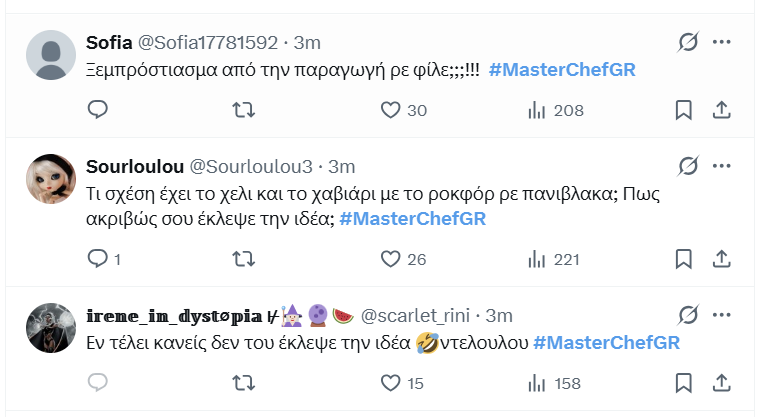This screenshot has height=417, width=757.
Task: Open #MasterChefGR hashtag in Sofia's tweet
Action: (562, 70)
